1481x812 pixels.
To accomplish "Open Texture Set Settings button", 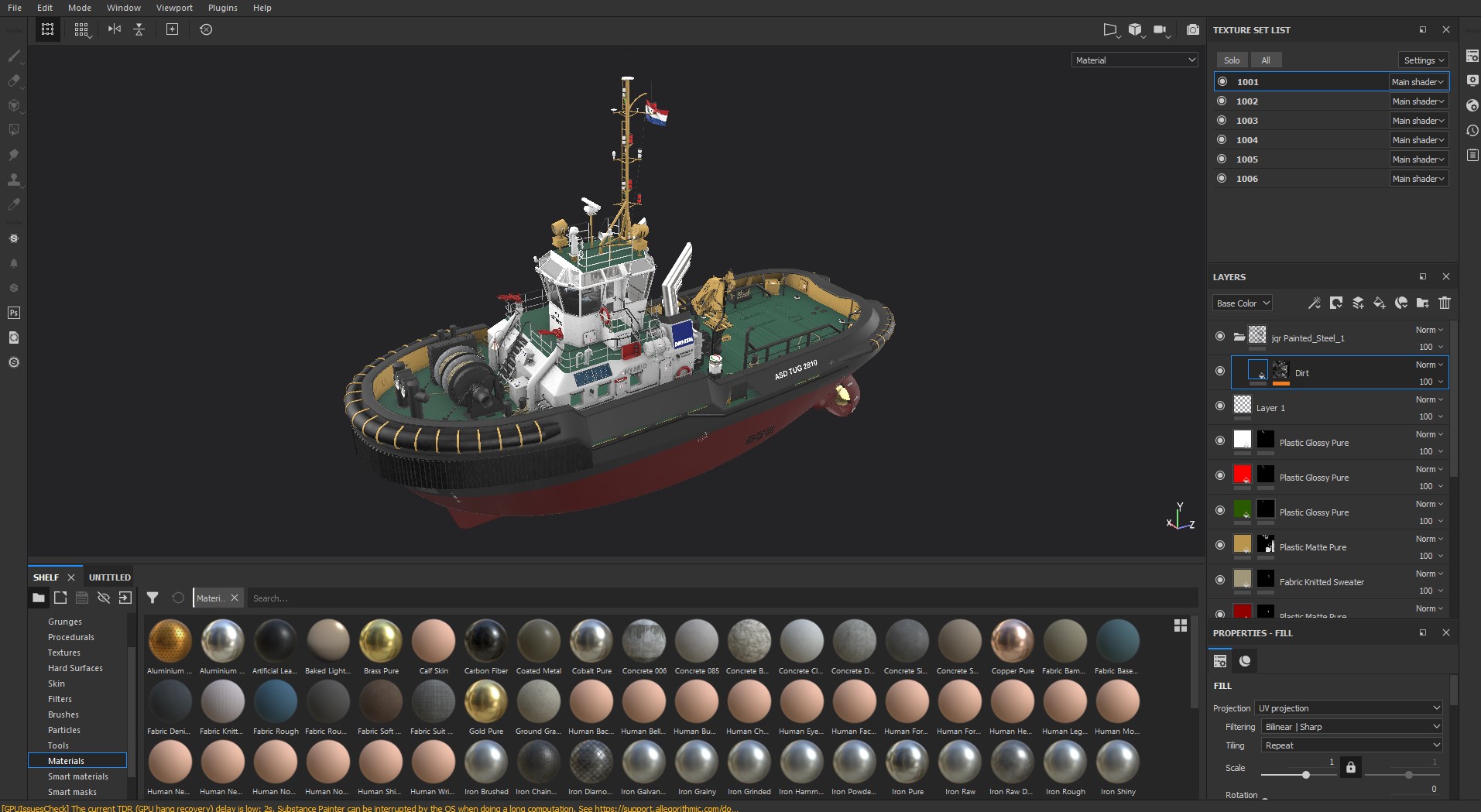I will coord(1423,60).
